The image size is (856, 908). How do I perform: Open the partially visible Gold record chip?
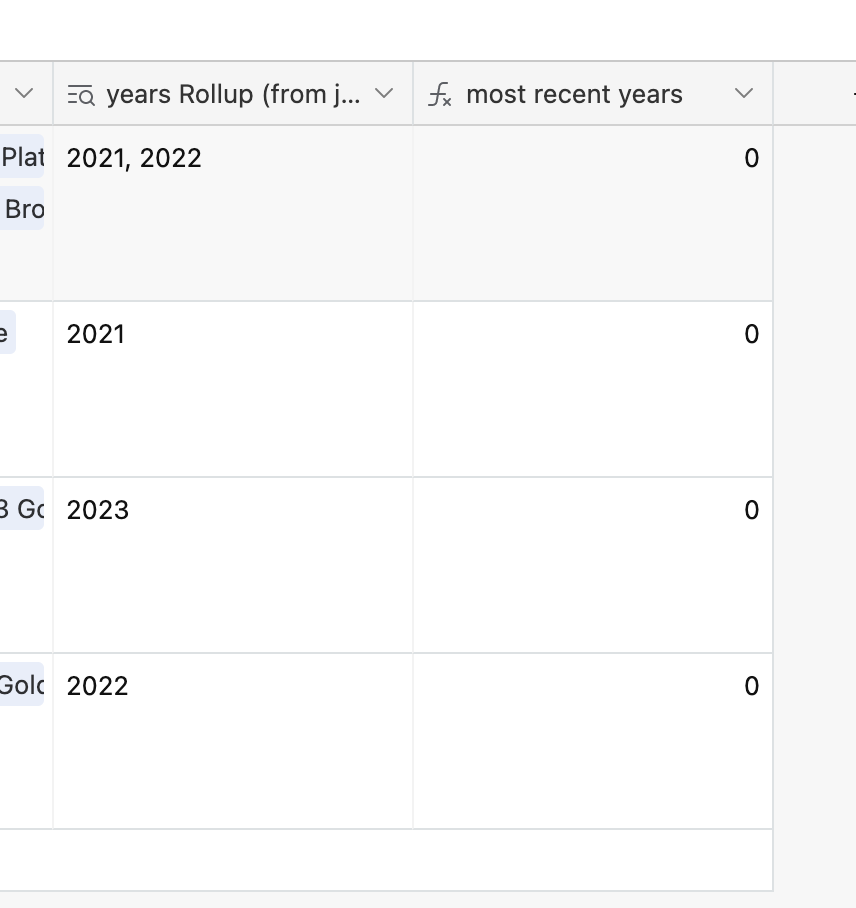[22, 684]
